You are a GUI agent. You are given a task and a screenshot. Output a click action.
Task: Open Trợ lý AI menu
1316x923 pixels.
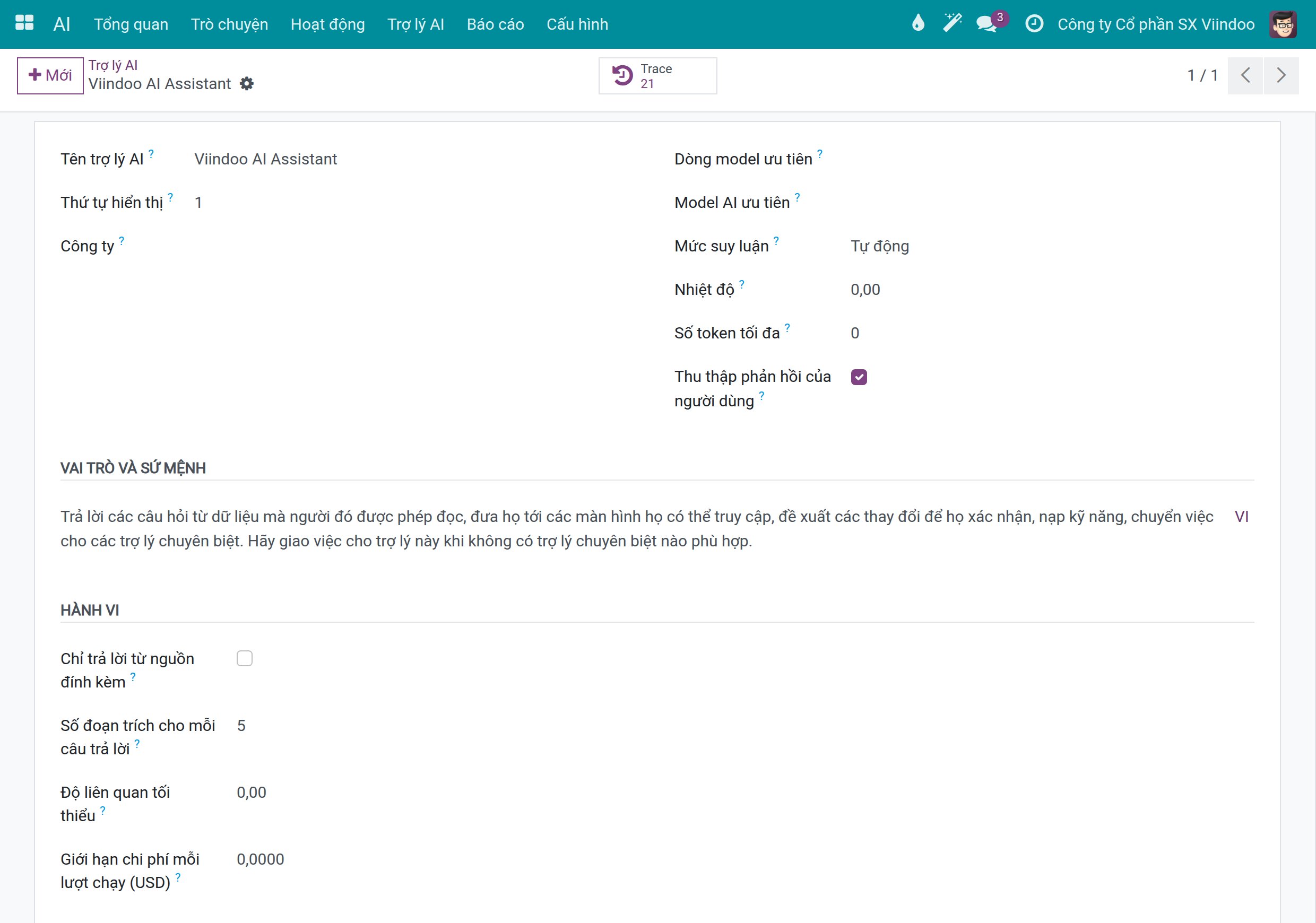[415, 24]
